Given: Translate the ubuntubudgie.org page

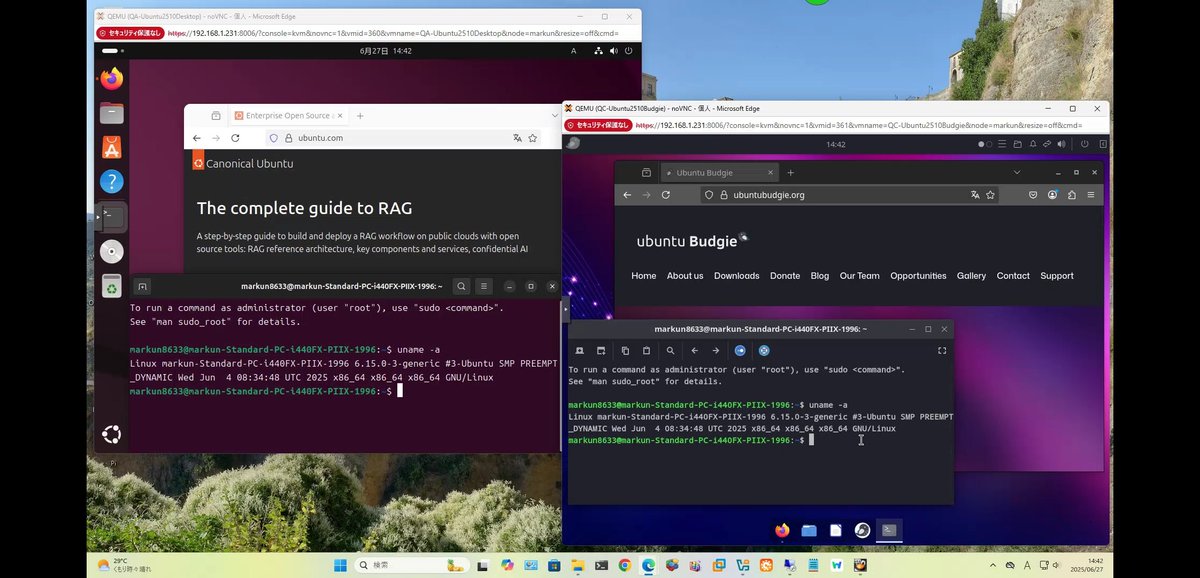Looking at the screenshot, I should 975,195.
